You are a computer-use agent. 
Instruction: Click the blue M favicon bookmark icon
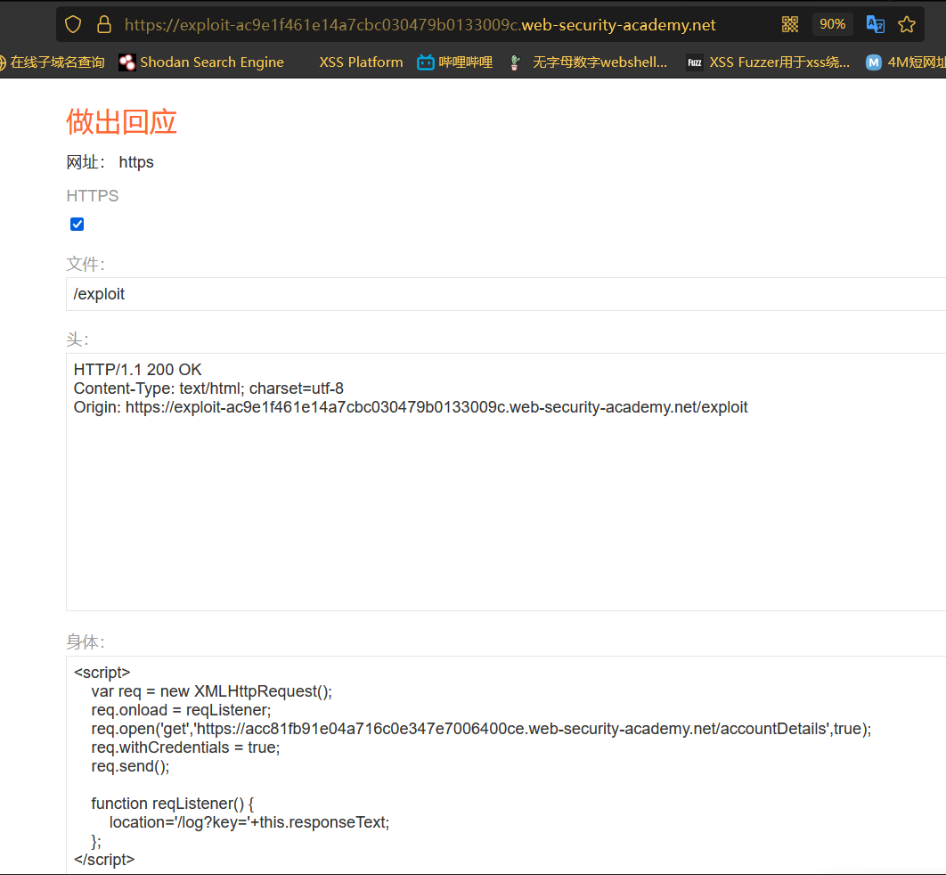pos(873,62)
